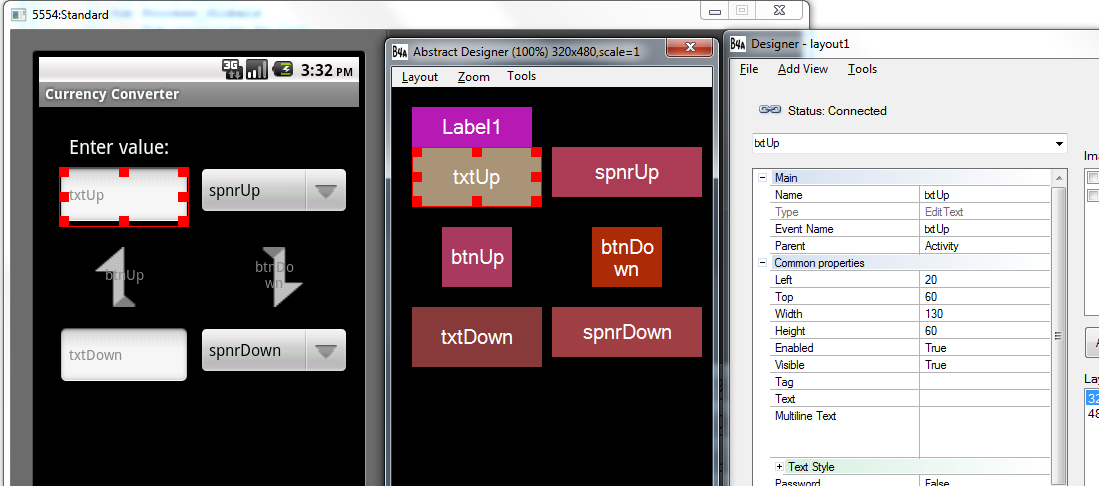Open the File menu in Designer window
This screenshot has width=1099, height=486.
click(749, 69)
